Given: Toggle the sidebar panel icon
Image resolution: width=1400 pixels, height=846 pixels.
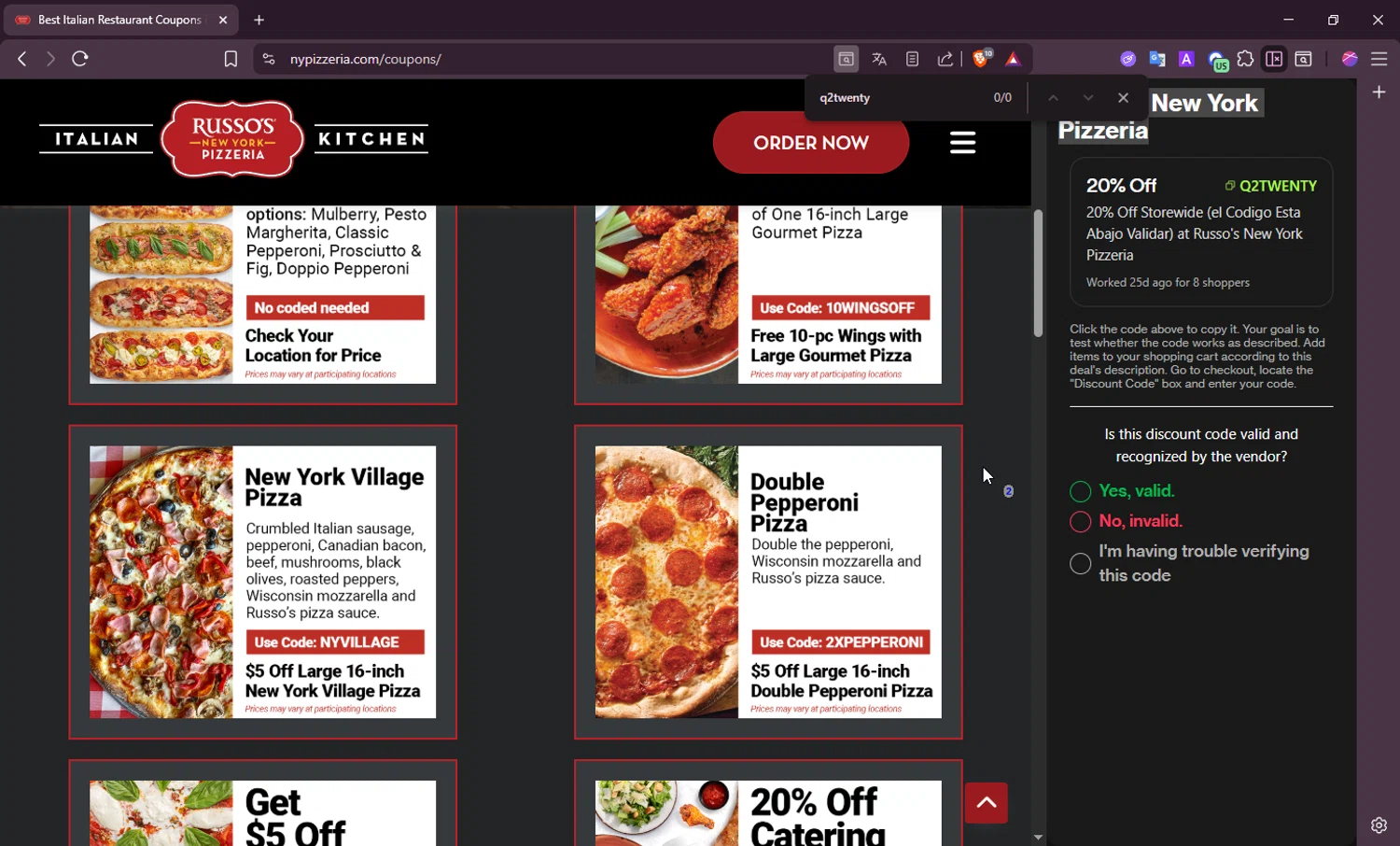Looking at the screenshot, I should coord(1274,59).
